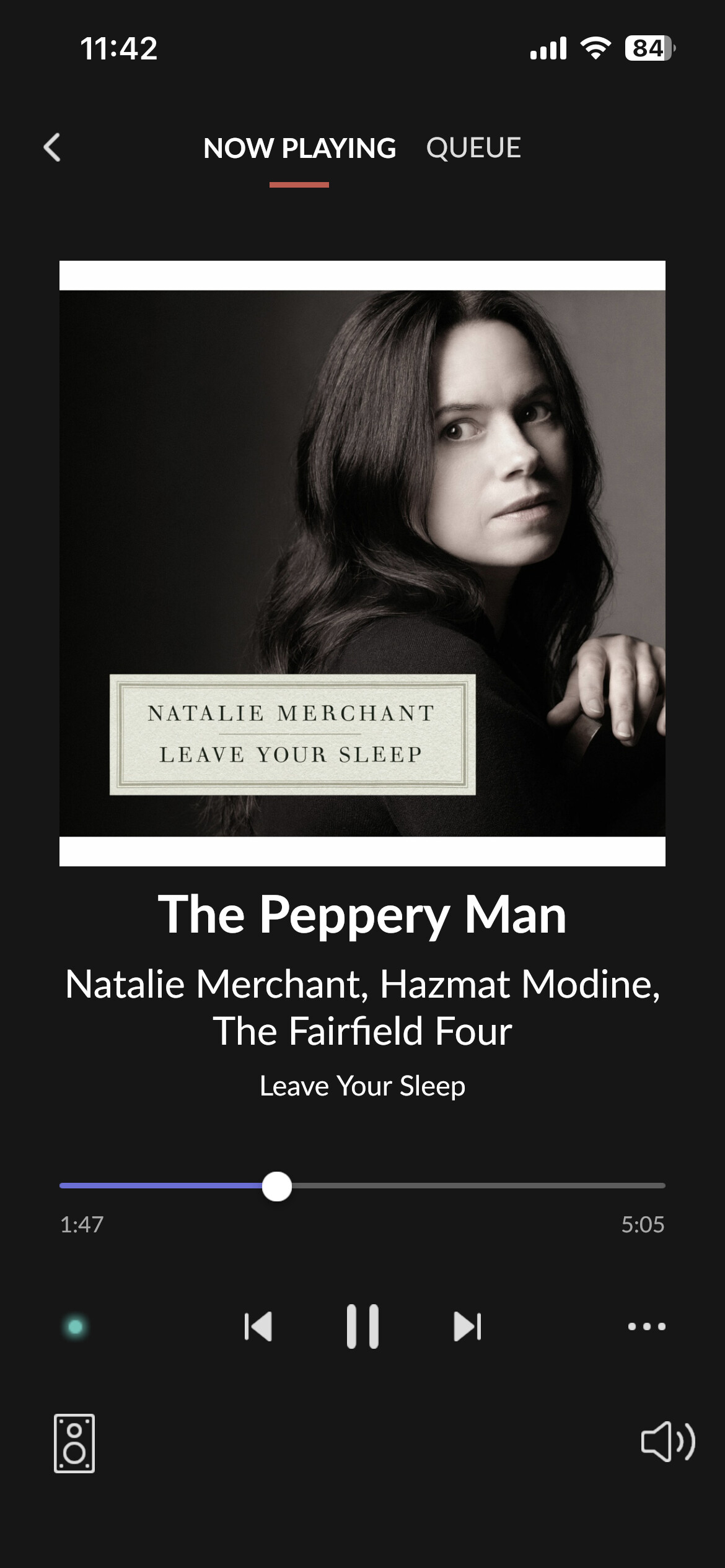Open the Leave Your Sleep album link
The height and width of the screenshot is (1568, 725).
point(362,1086)
